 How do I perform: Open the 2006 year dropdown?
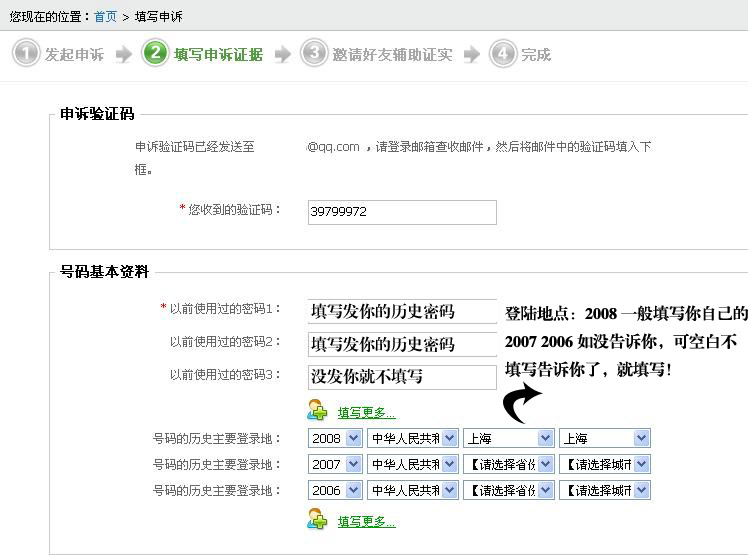pos(335,490)
